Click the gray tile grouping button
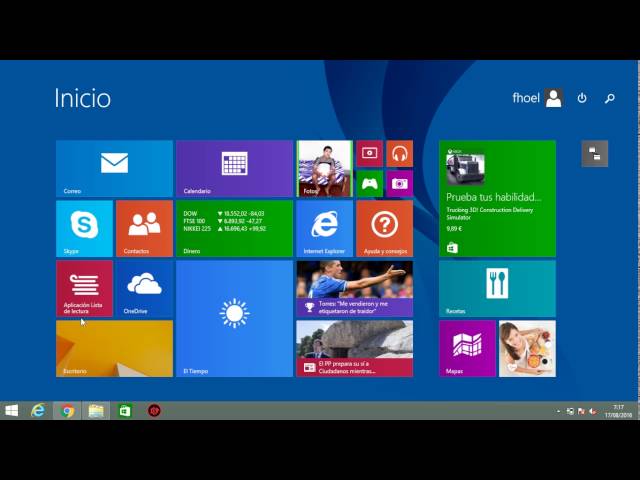The image size is (640, 480). (x=595, y=154)
